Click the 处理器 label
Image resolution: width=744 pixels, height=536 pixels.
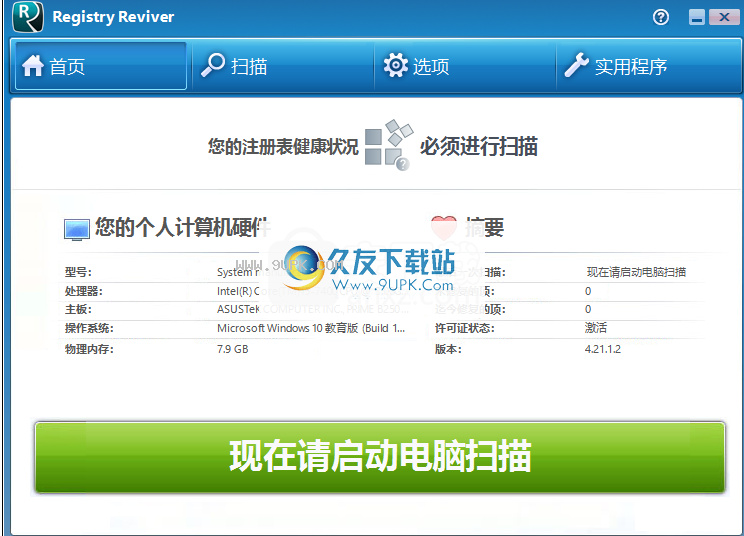pyautogui.click(x=84, y=291)
